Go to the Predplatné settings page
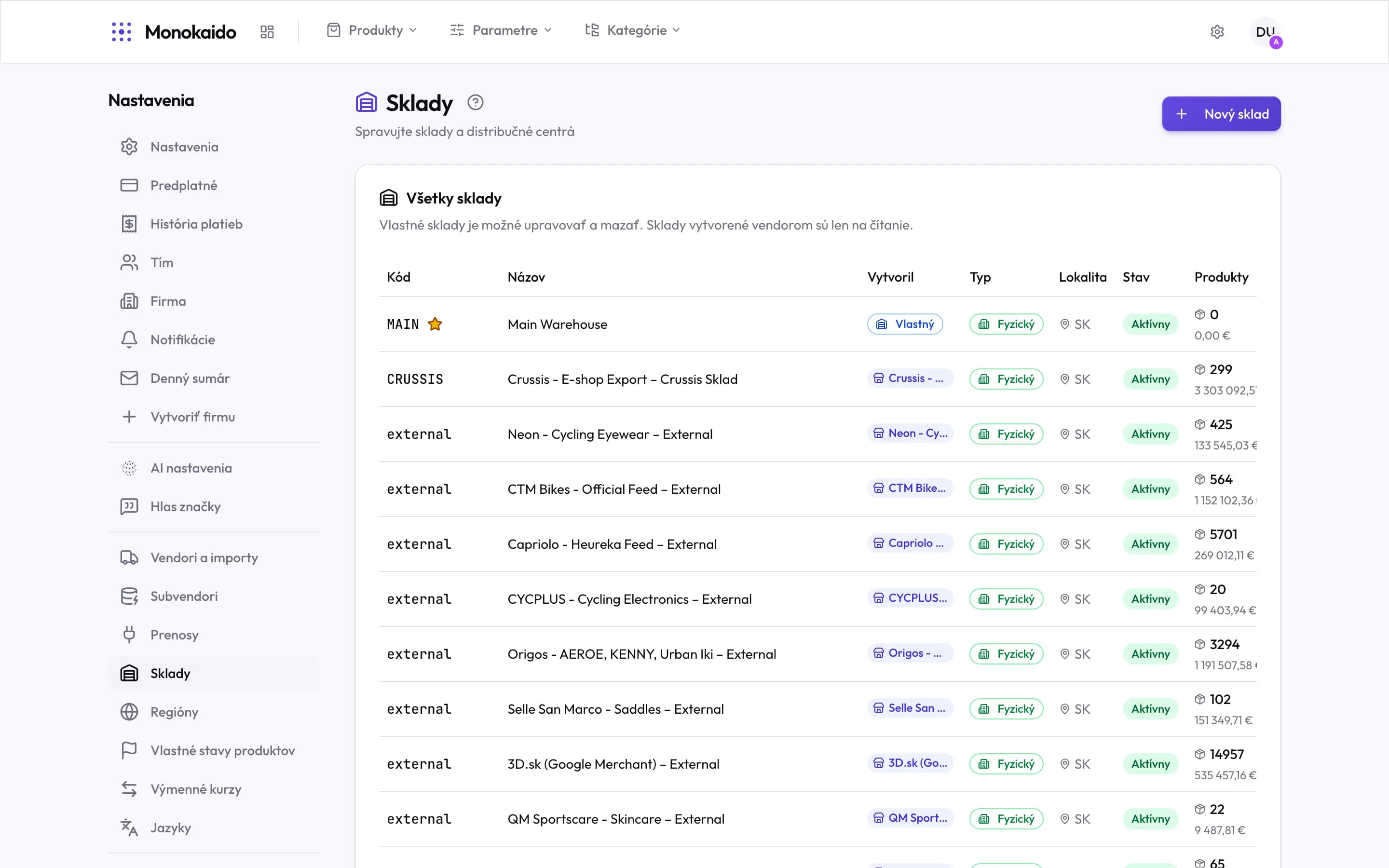Image resolution: width=1389 pixels, height=868 pixels. [x=214, y=186]
